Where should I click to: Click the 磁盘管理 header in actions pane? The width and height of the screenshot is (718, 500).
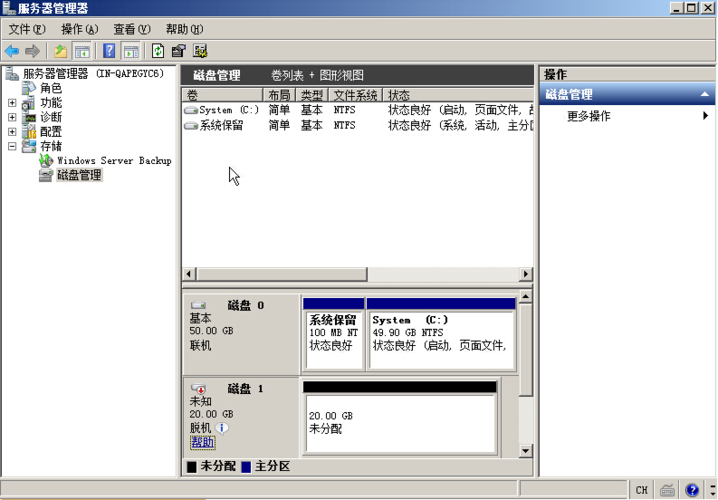point(627,94)
